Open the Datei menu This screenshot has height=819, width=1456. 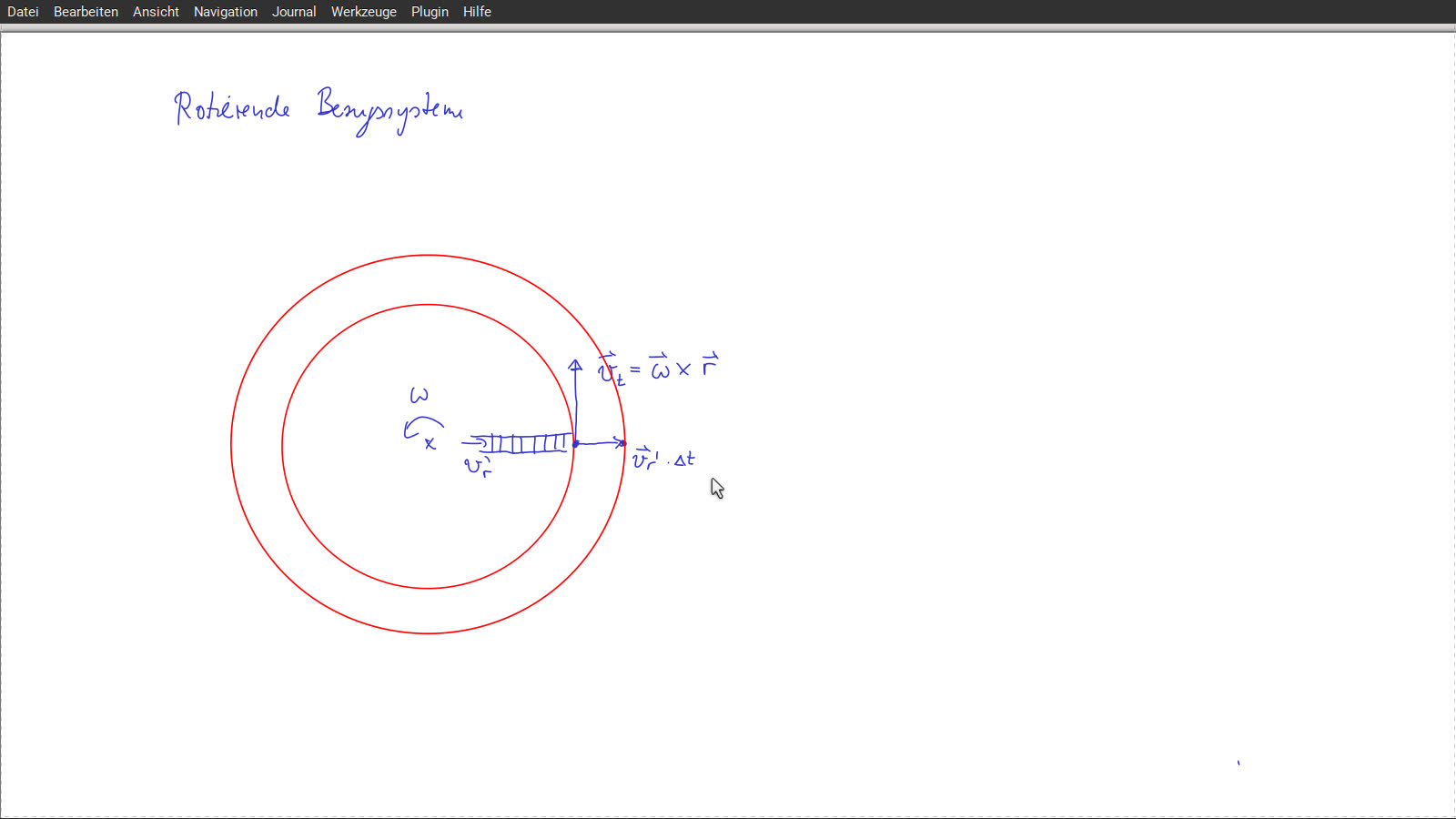[x=23, y=12]
